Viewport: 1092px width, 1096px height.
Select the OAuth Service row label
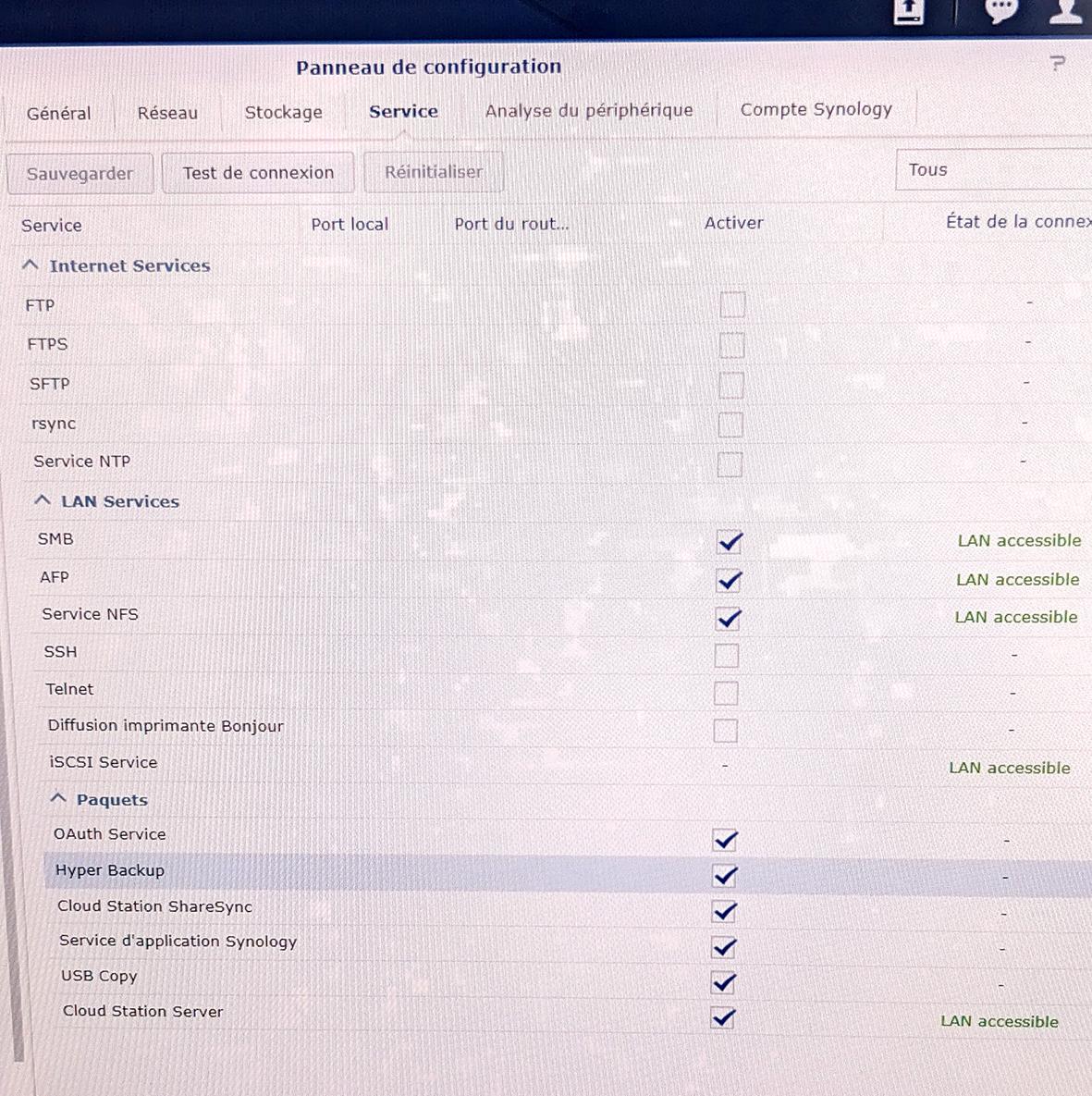pos(110,834)
